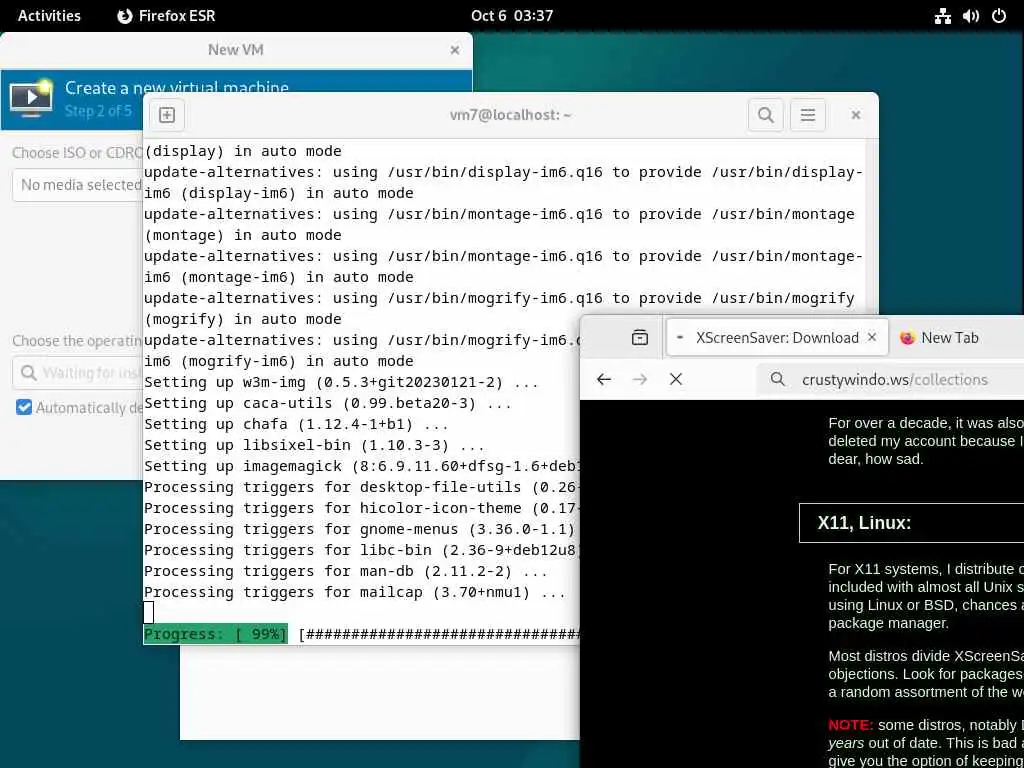This screenshot has width=1024, height=768.
Task: Click the line "Setting up libsixel-bin"
Action: 314,445
